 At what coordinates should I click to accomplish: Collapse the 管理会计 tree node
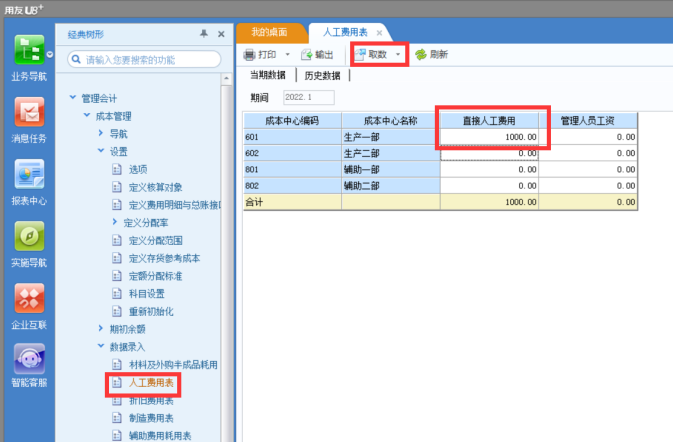tap(73, 98)
